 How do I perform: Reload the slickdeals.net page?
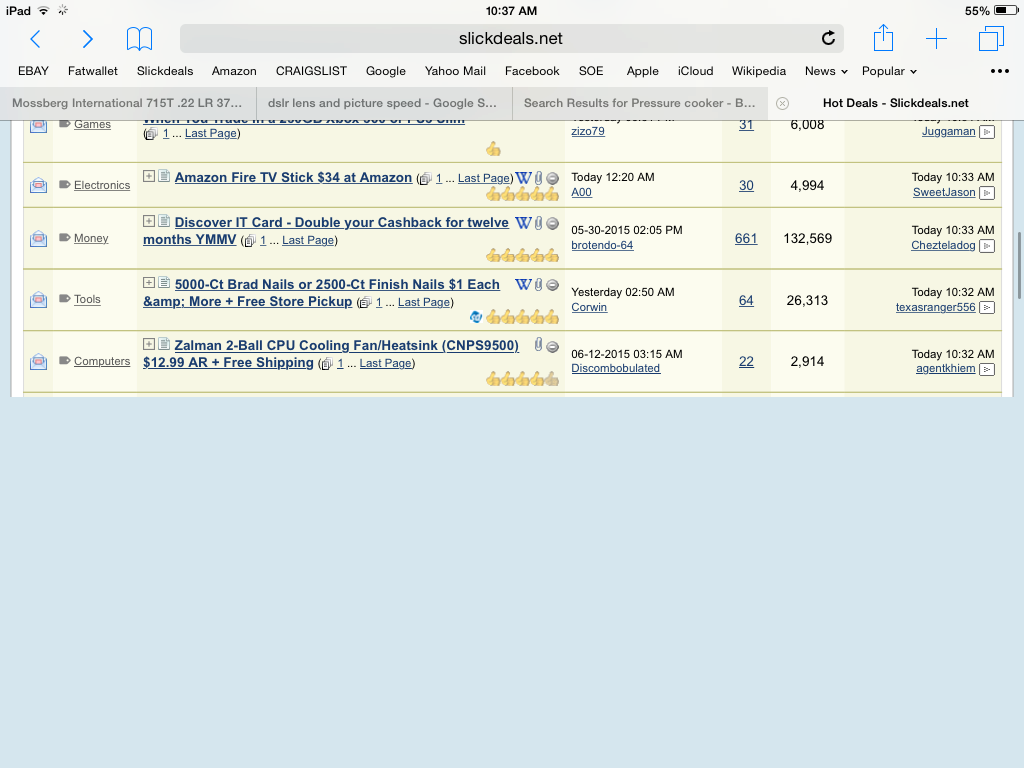(x=828, y=39)
